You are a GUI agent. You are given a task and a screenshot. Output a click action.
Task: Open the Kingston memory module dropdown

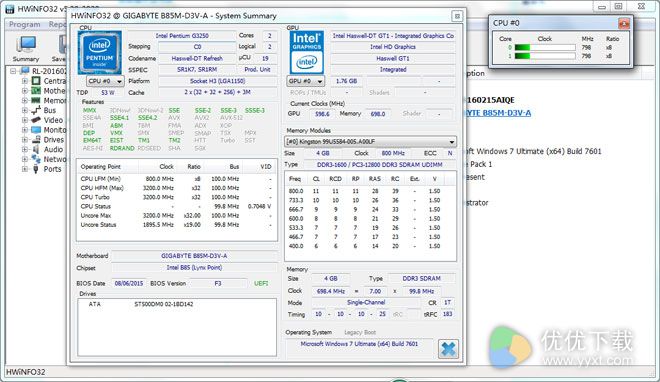(370, 142)
